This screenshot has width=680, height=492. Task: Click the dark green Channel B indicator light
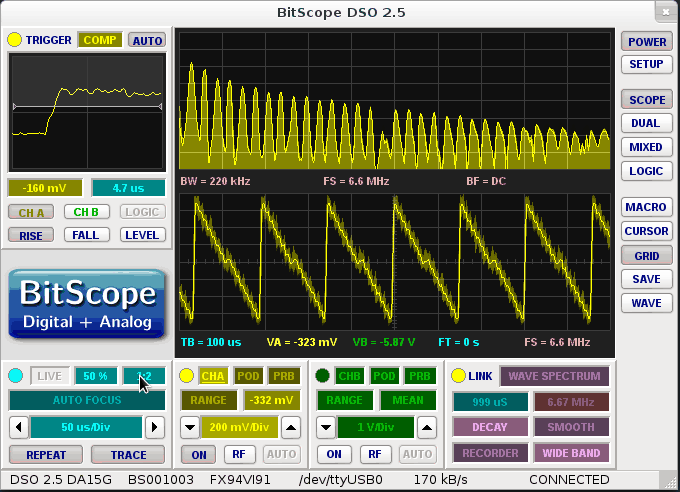322,376
